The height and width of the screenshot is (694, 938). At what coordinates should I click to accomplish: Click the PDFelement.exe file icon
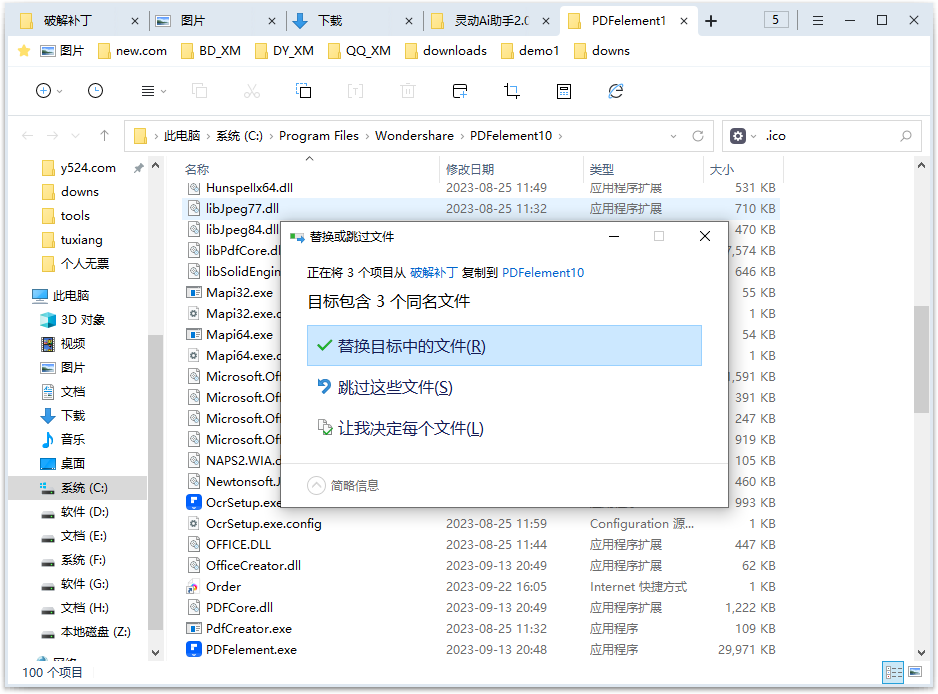tap(194, 650)
